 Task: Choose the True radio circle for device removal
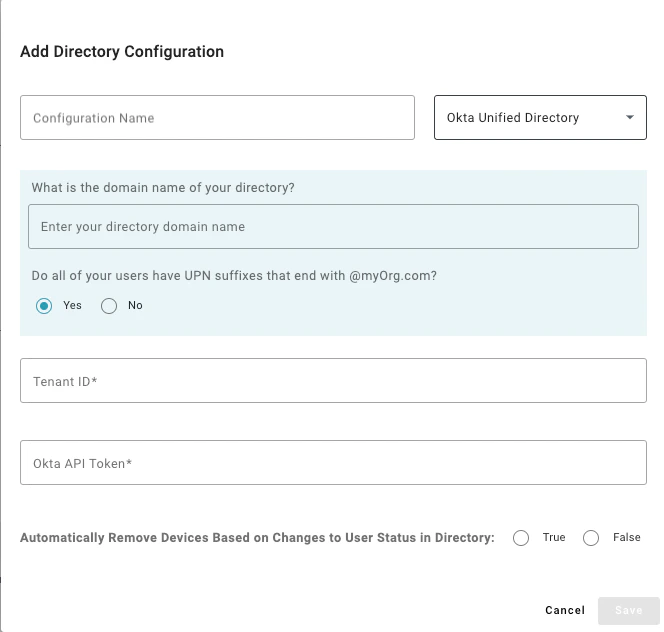521,538
